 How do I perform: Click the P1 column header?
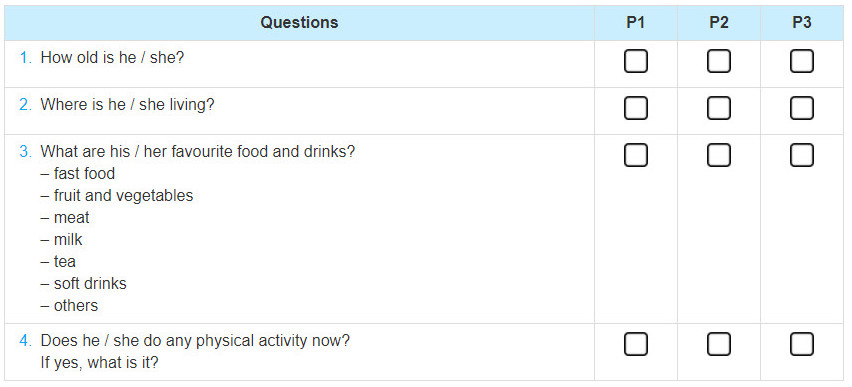pyautogui.click(x=635, y=23)
